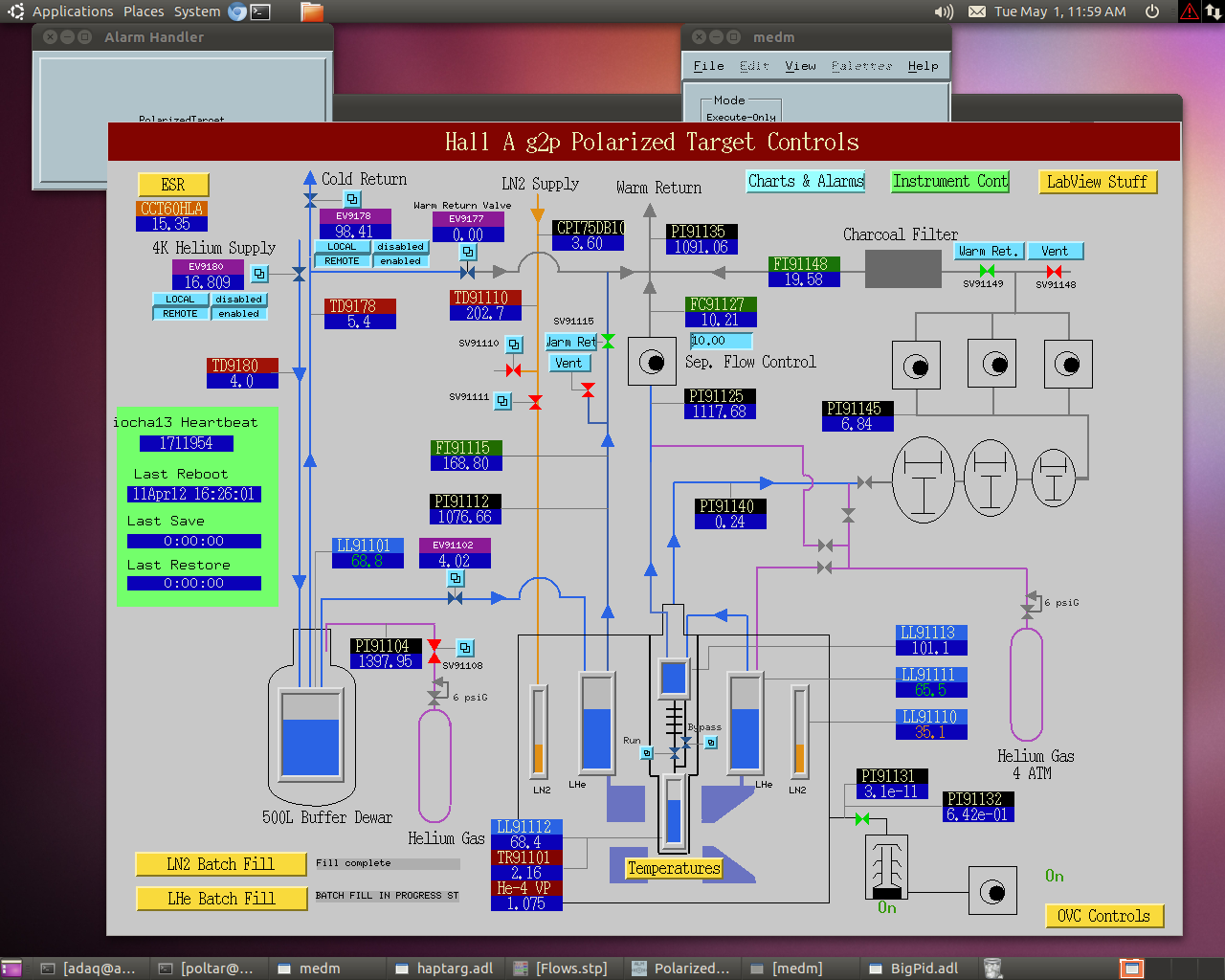The image size is (1225, 980).
Task: Open the Edit menu in medm window
Action: tap(754, 66)
